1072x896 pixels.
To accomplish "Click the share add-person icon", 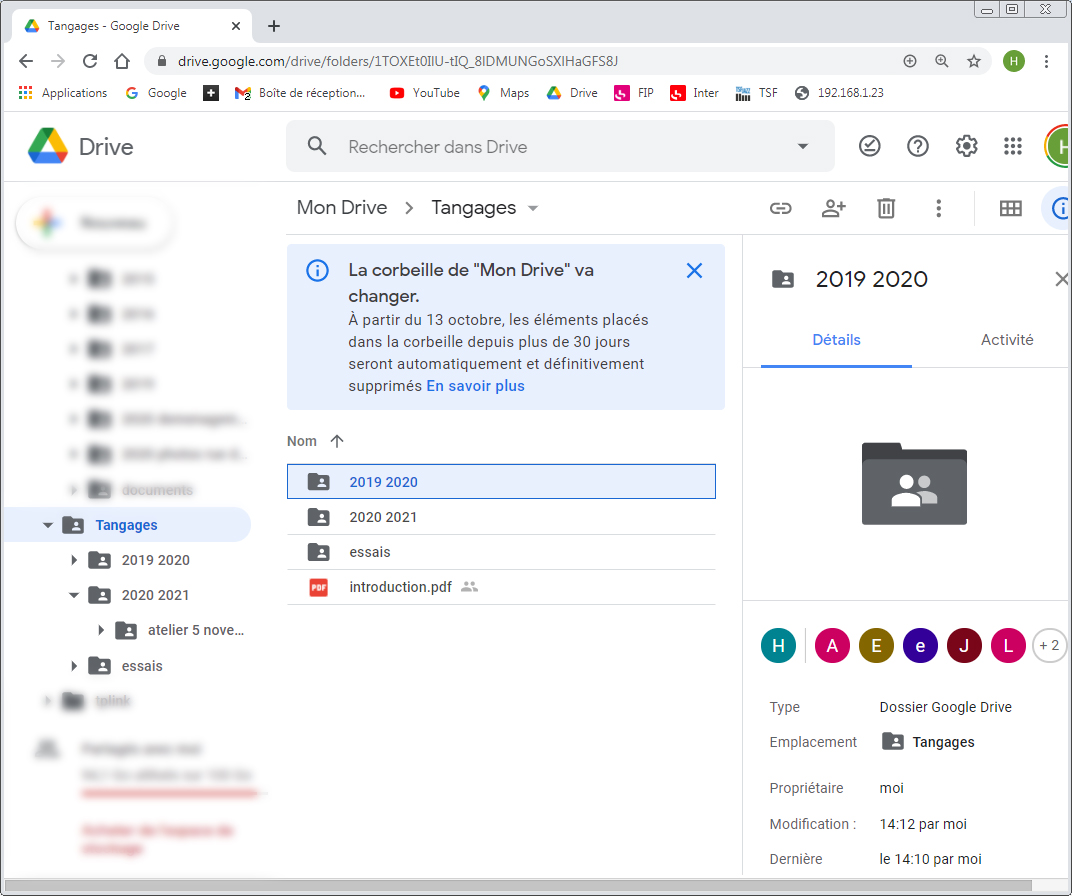I will tap(833, 208).
